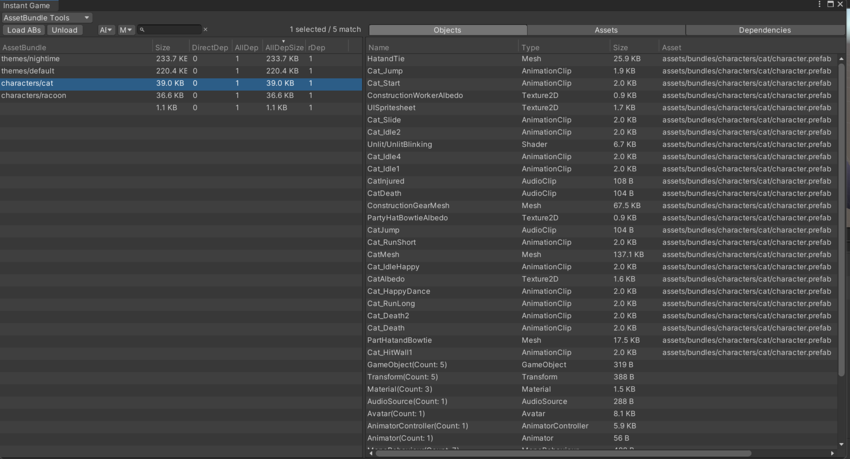Click in the bundle search input field

point(172,30)
